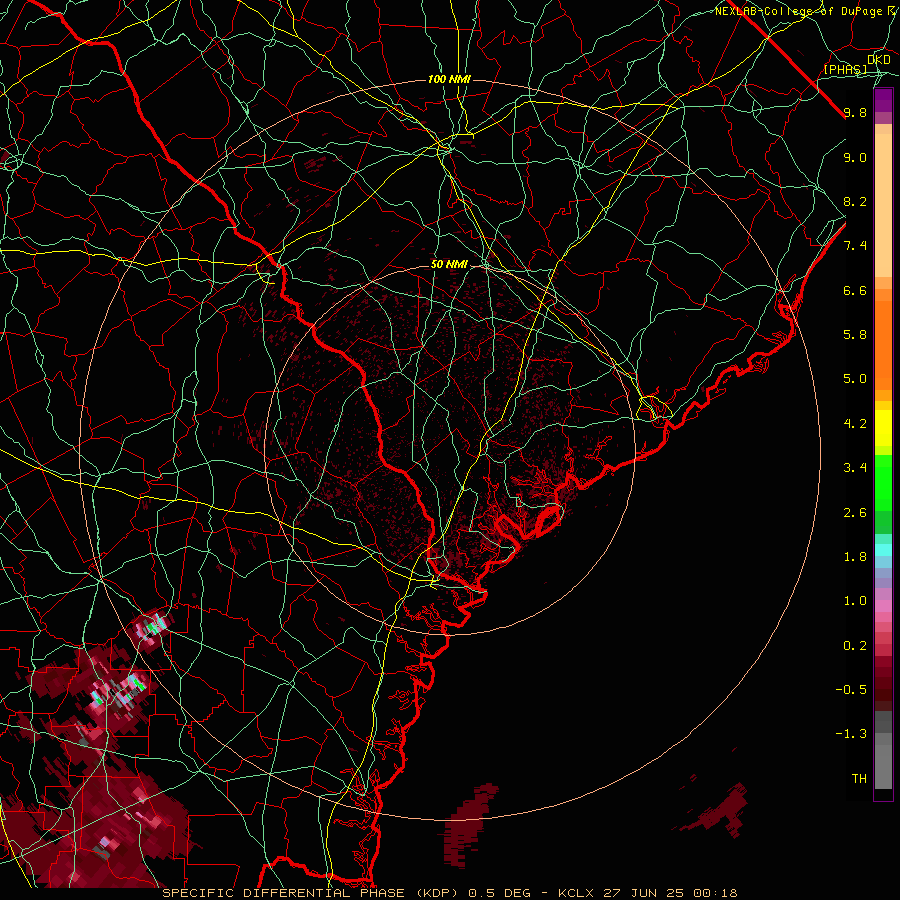Click the gray color bar segment beside TH
The height and width of the screenshot is (900, 900).
(883, 767)
